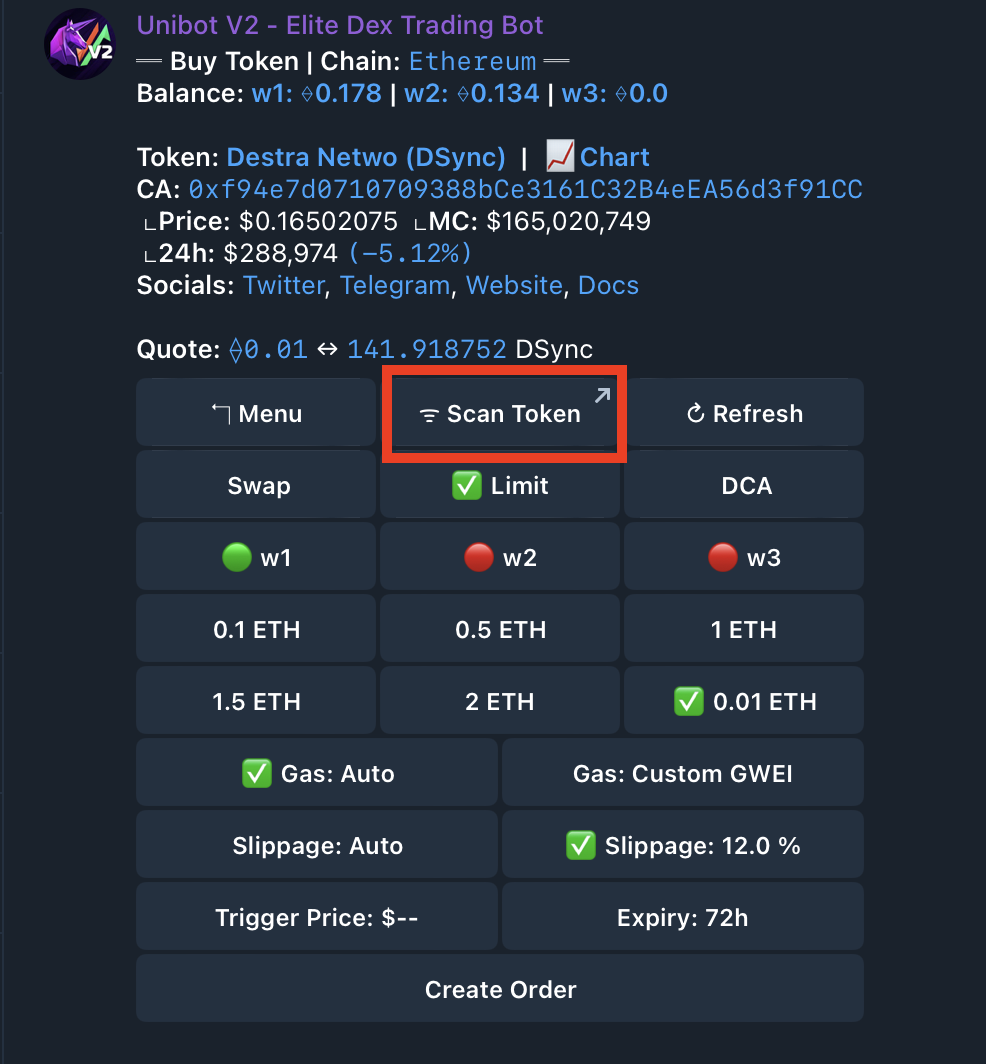The height and width of the screenshot is (1064, 986).
Task: Click the Unibot V2 avatar icon
Action: [80, 44]
